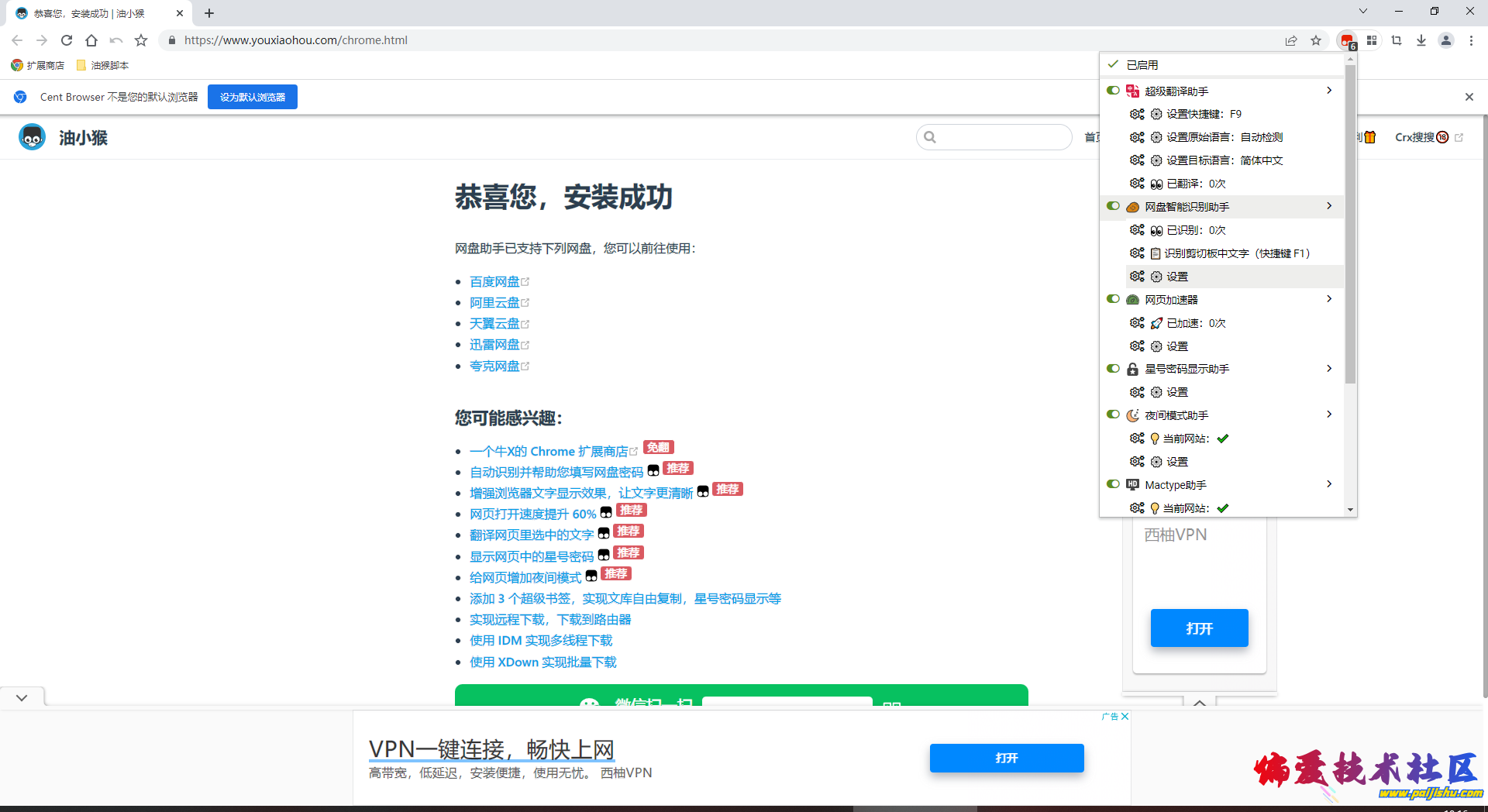
Task: Open the 百度网盘 link
Action: coord(494,281)
